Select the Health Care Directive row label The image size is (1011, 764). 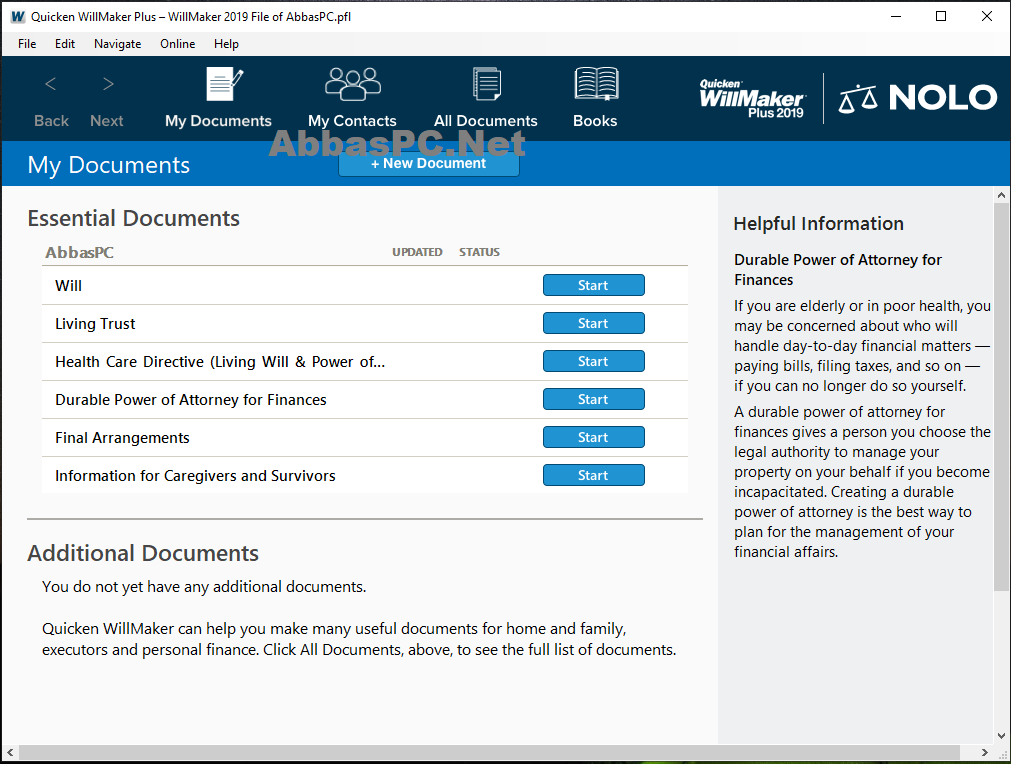point(220,362)
